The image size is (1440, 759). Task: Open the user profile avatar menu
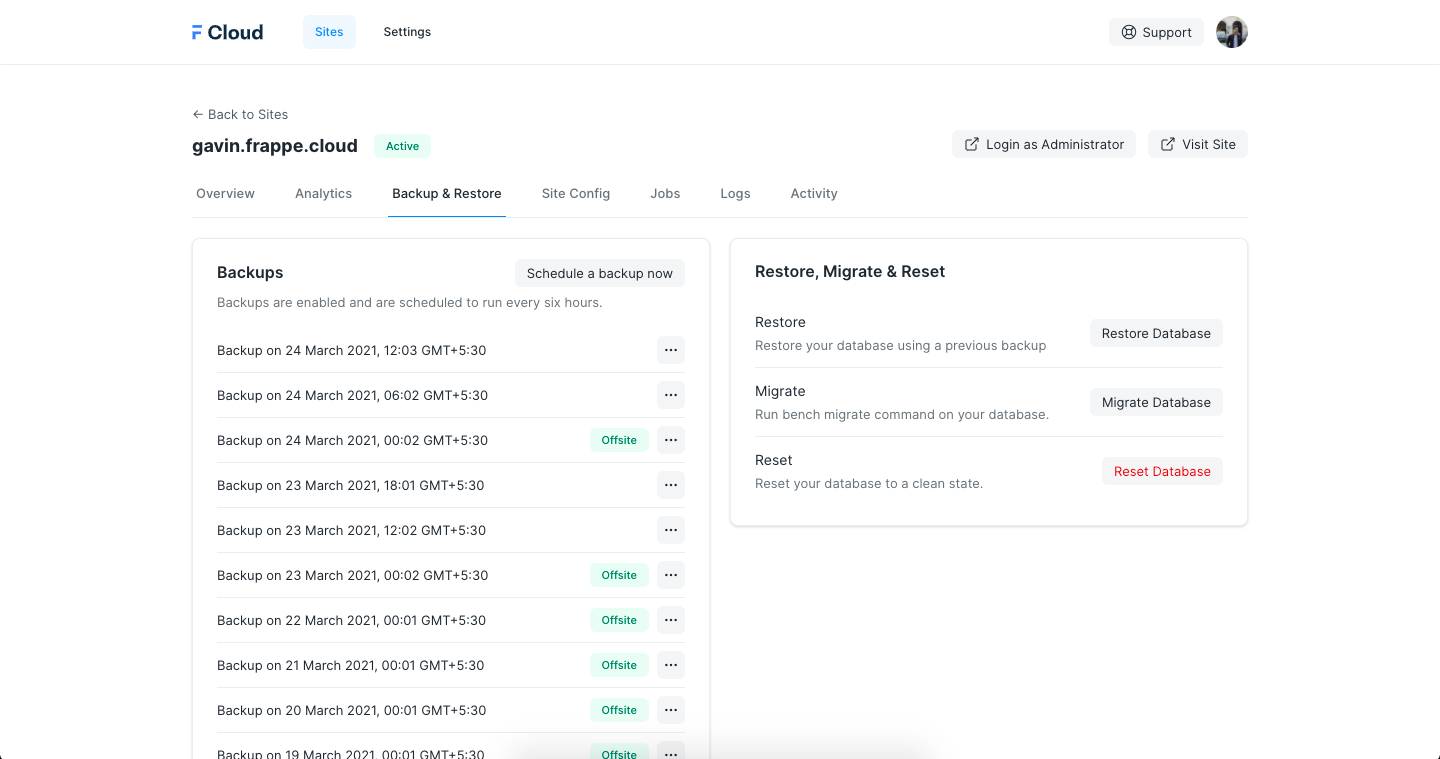coord(1231,32)
